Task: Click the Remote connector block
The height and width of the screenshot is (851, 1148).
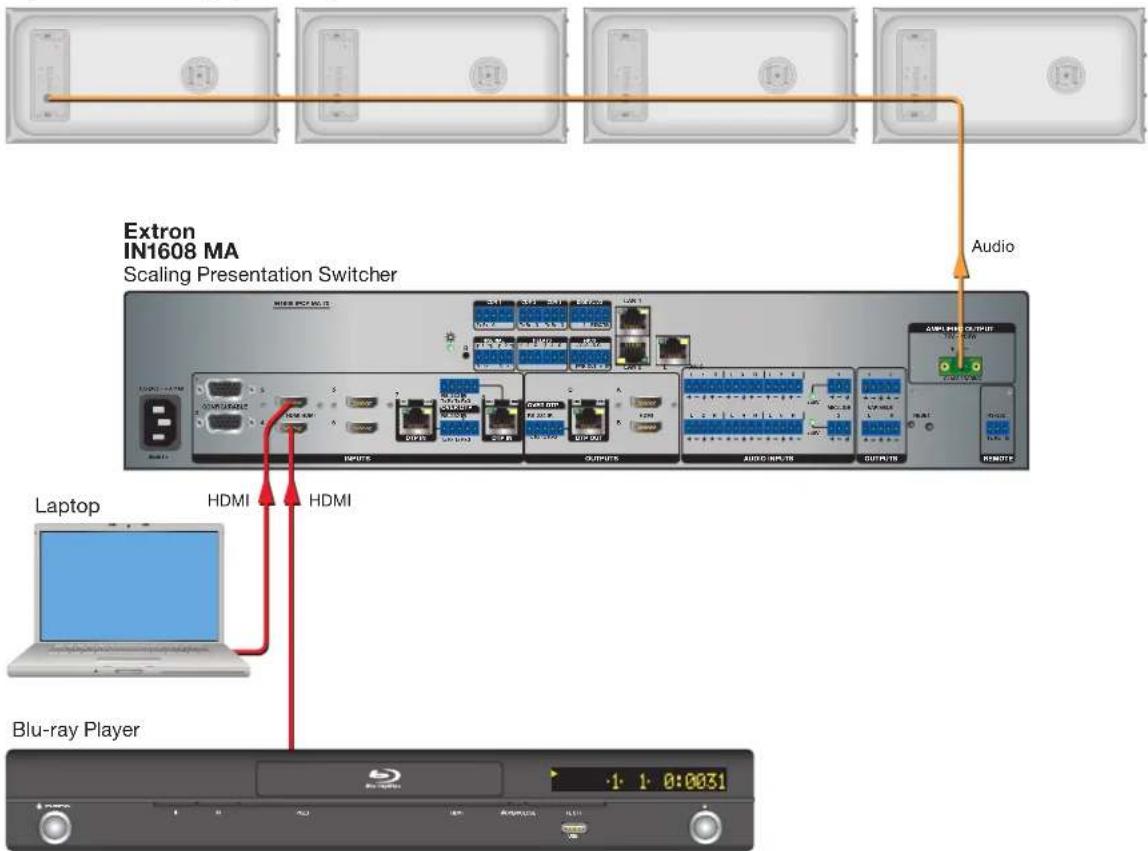Action: (997, 429)
